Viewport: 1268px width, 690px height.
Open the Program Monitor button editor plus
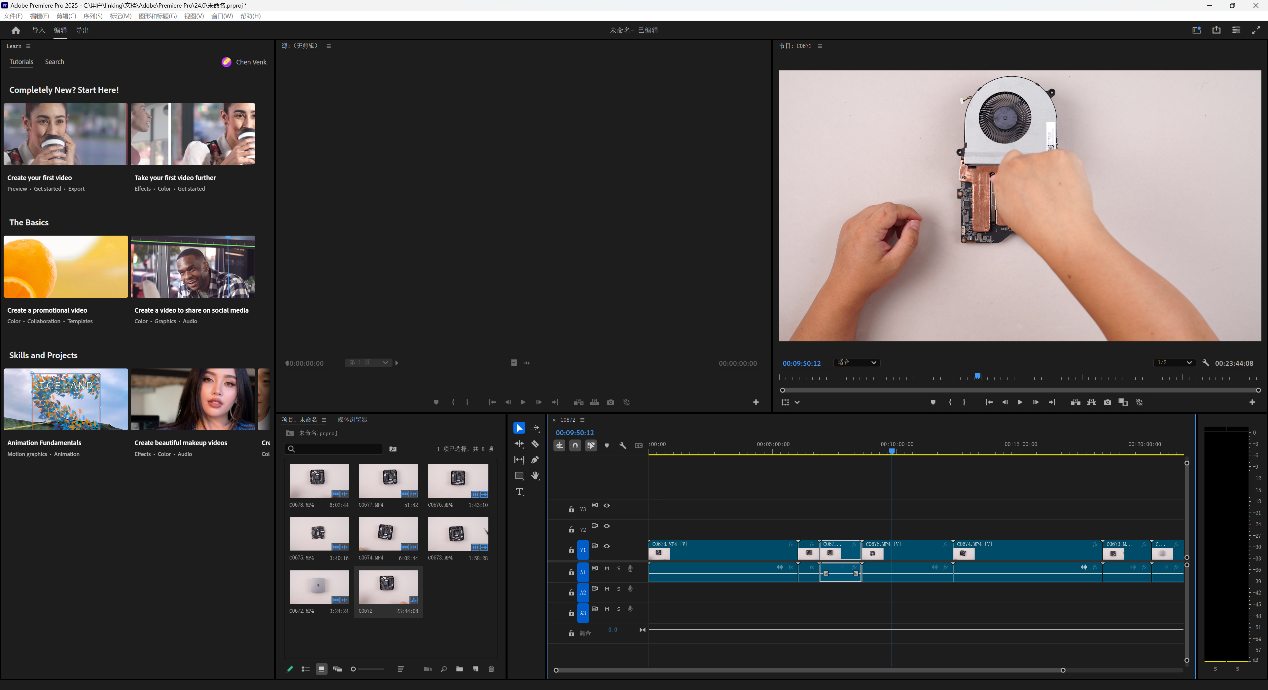[1252, 402]
